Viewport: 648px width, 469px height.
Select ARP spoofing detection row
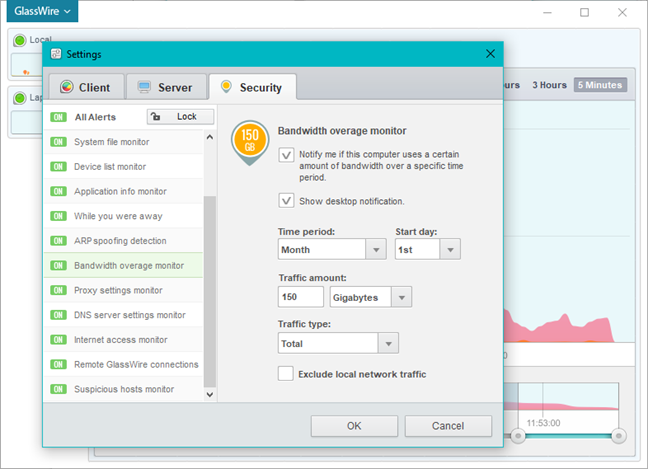(124, 241)
